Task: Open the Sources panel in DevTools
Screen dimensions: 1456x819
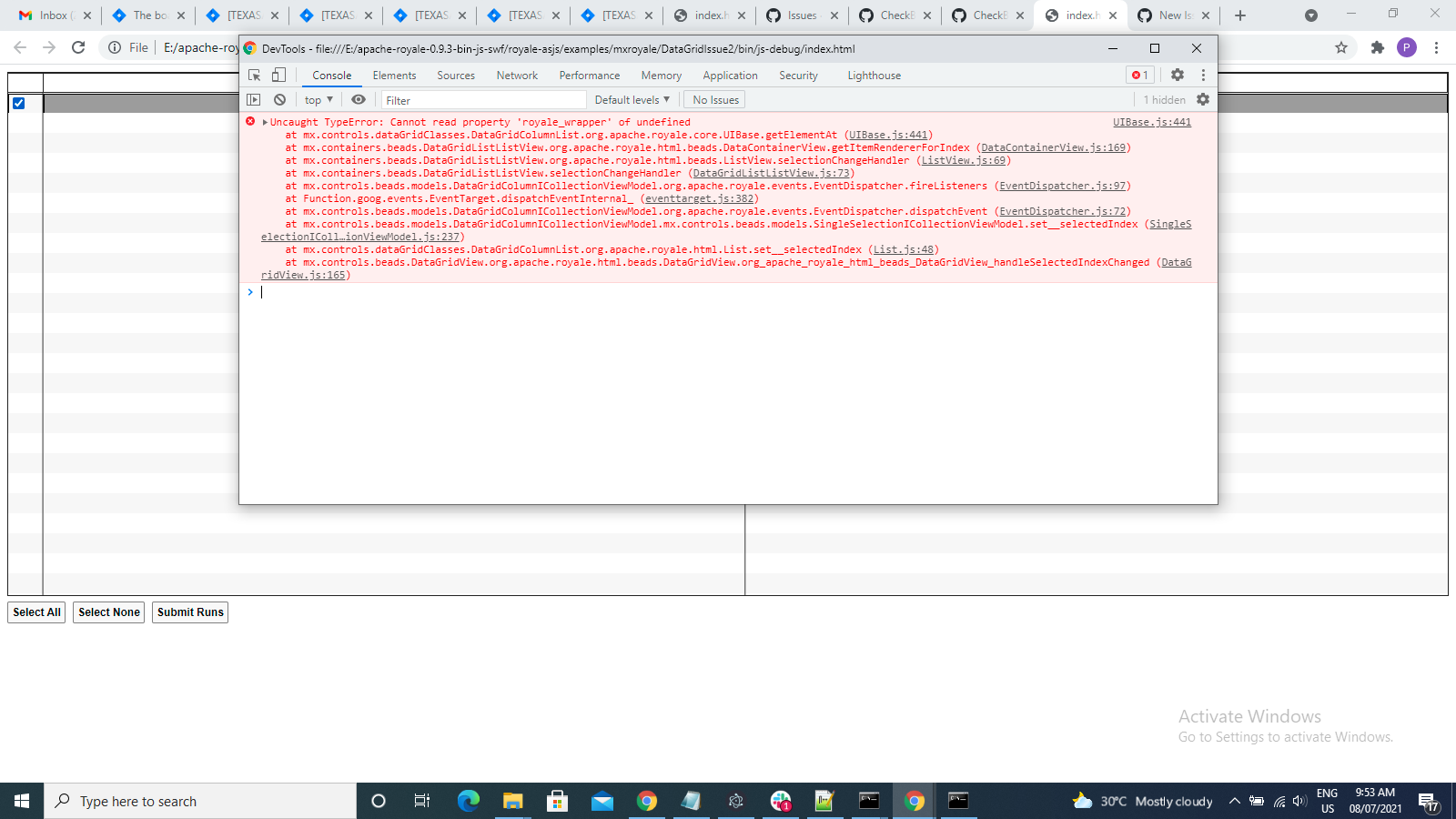Action: pos(456,76)
